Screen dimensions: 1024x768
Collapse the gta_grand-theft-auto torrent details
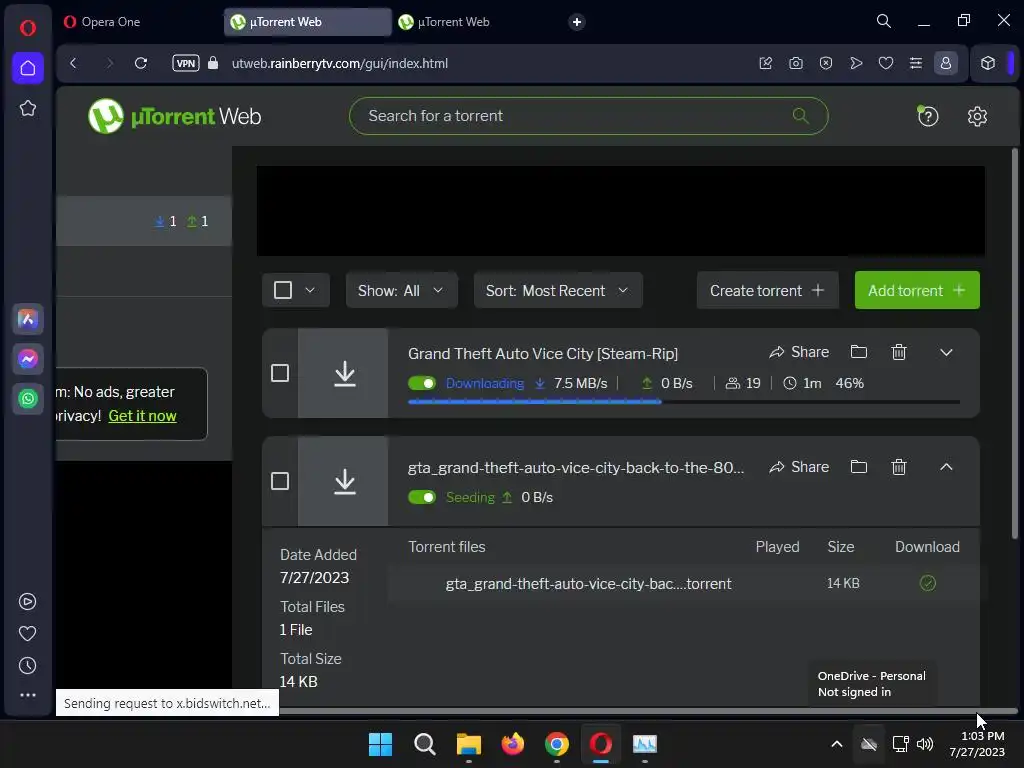coord(946,467)
